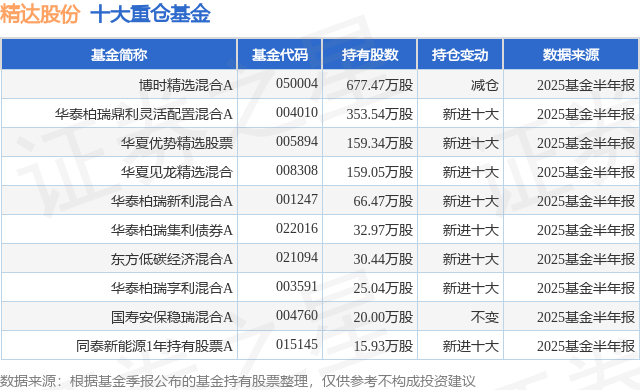640x390 pixels.
Task: Click fund code 003591
Action: [297, 286]
